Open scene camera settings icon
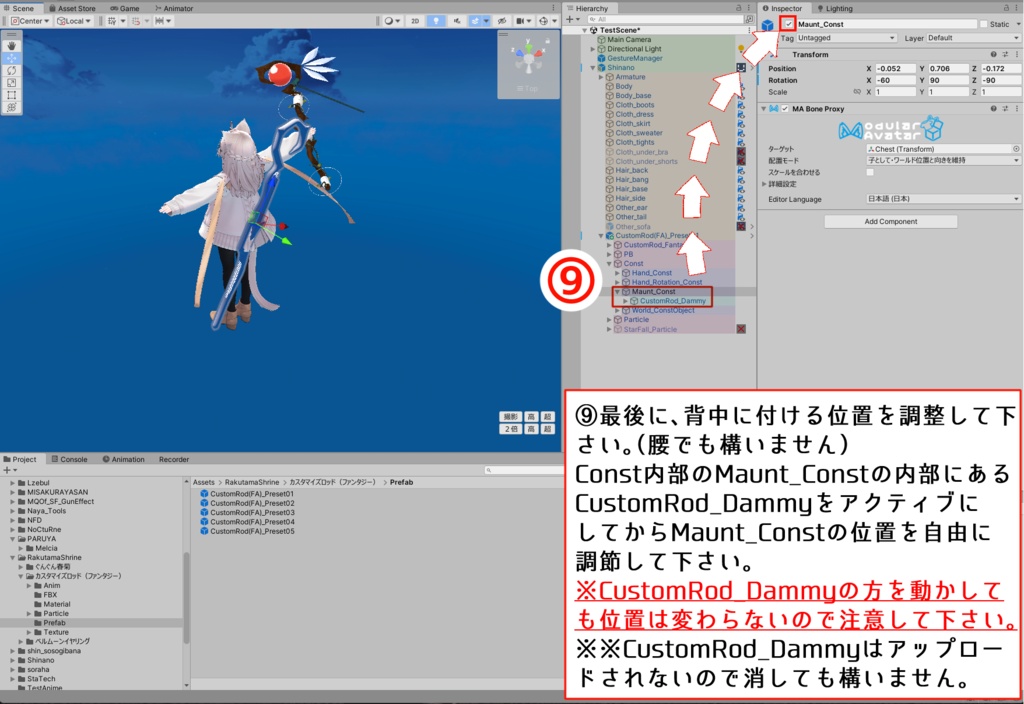 point(523,21)
